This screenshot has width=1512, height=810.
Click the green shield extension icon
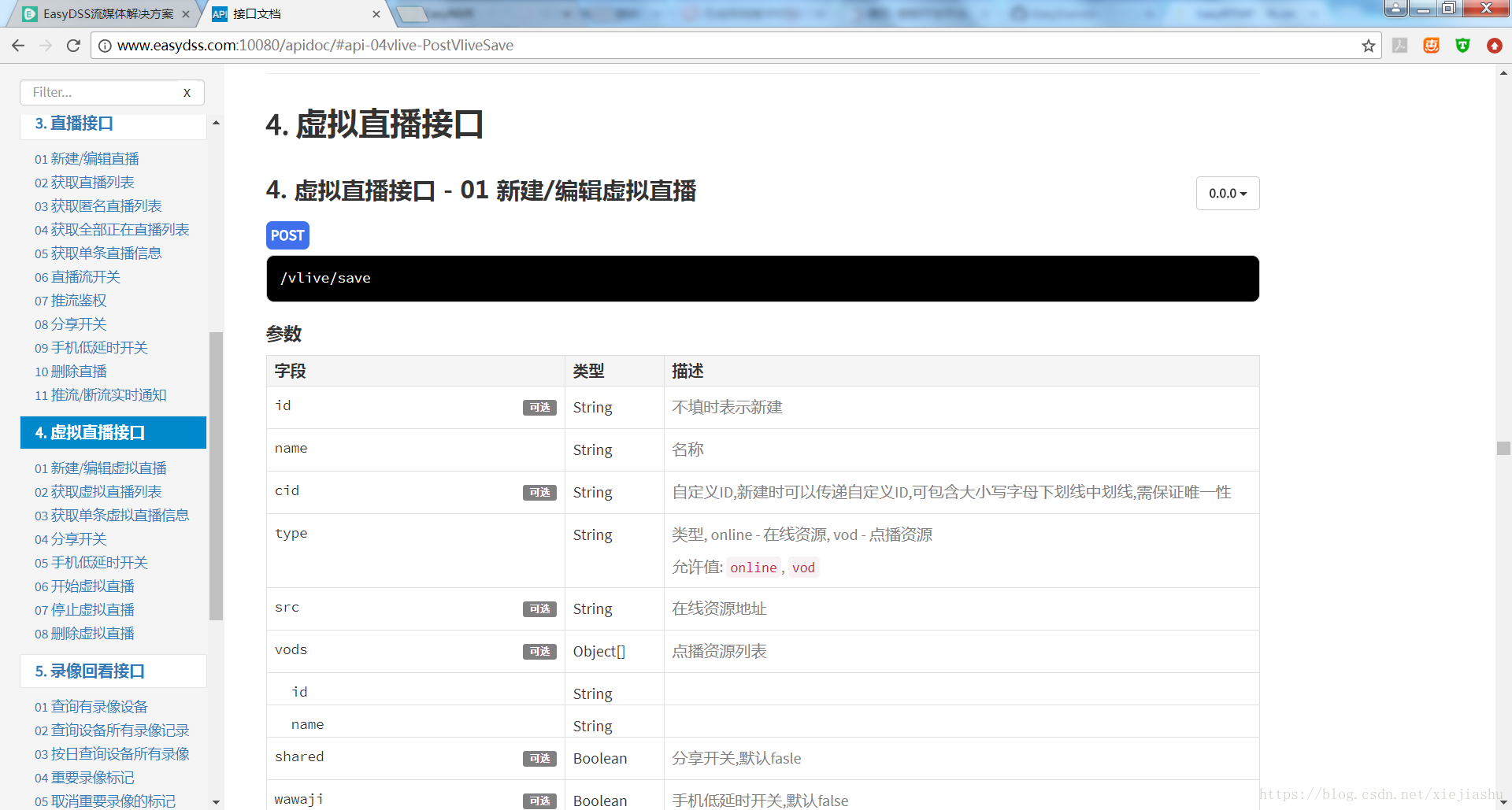(x=1463, y=46)
